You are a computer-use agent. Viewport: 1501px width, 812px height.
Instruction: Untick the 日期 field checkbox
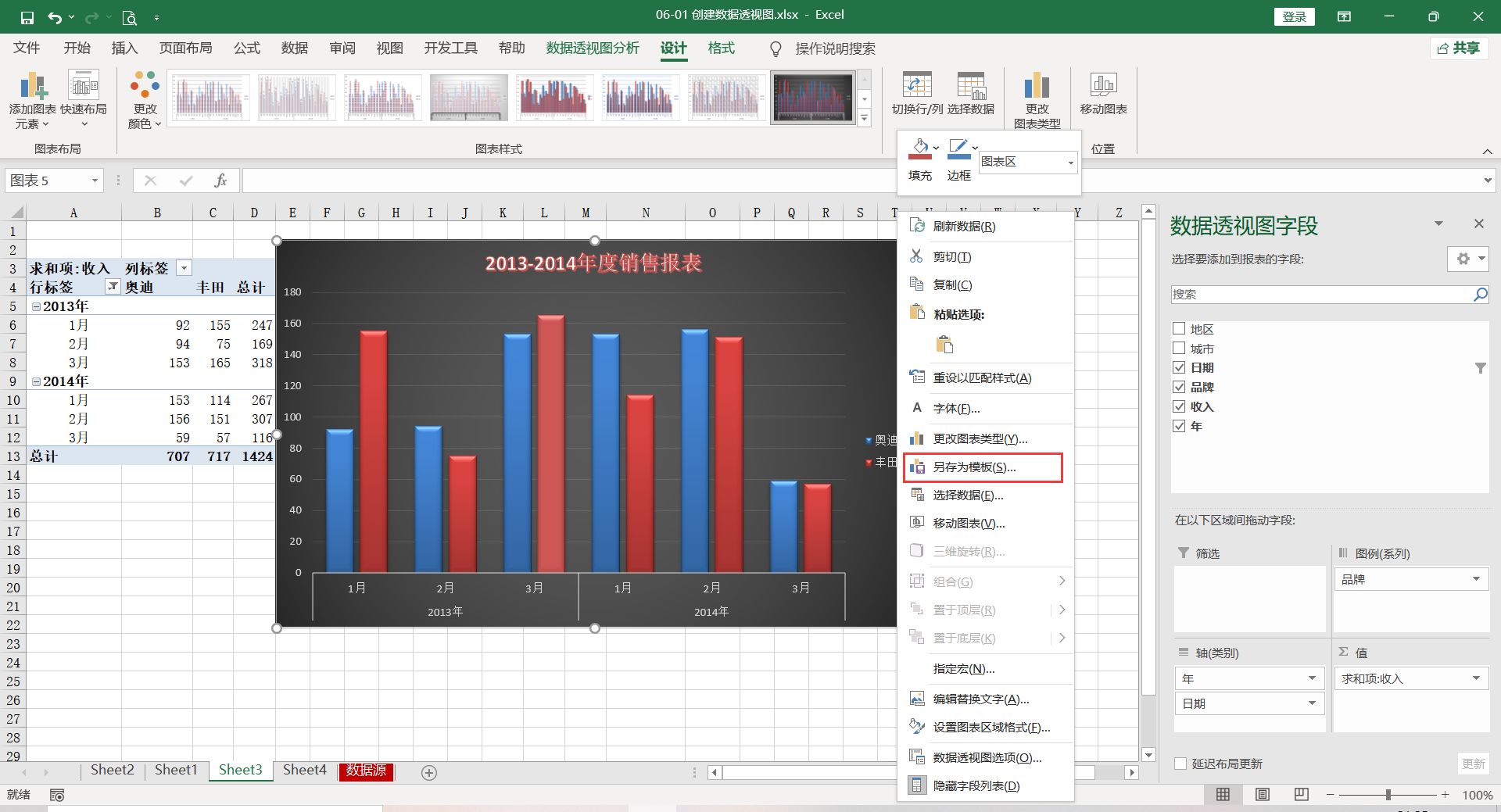tap(1179, 367)
